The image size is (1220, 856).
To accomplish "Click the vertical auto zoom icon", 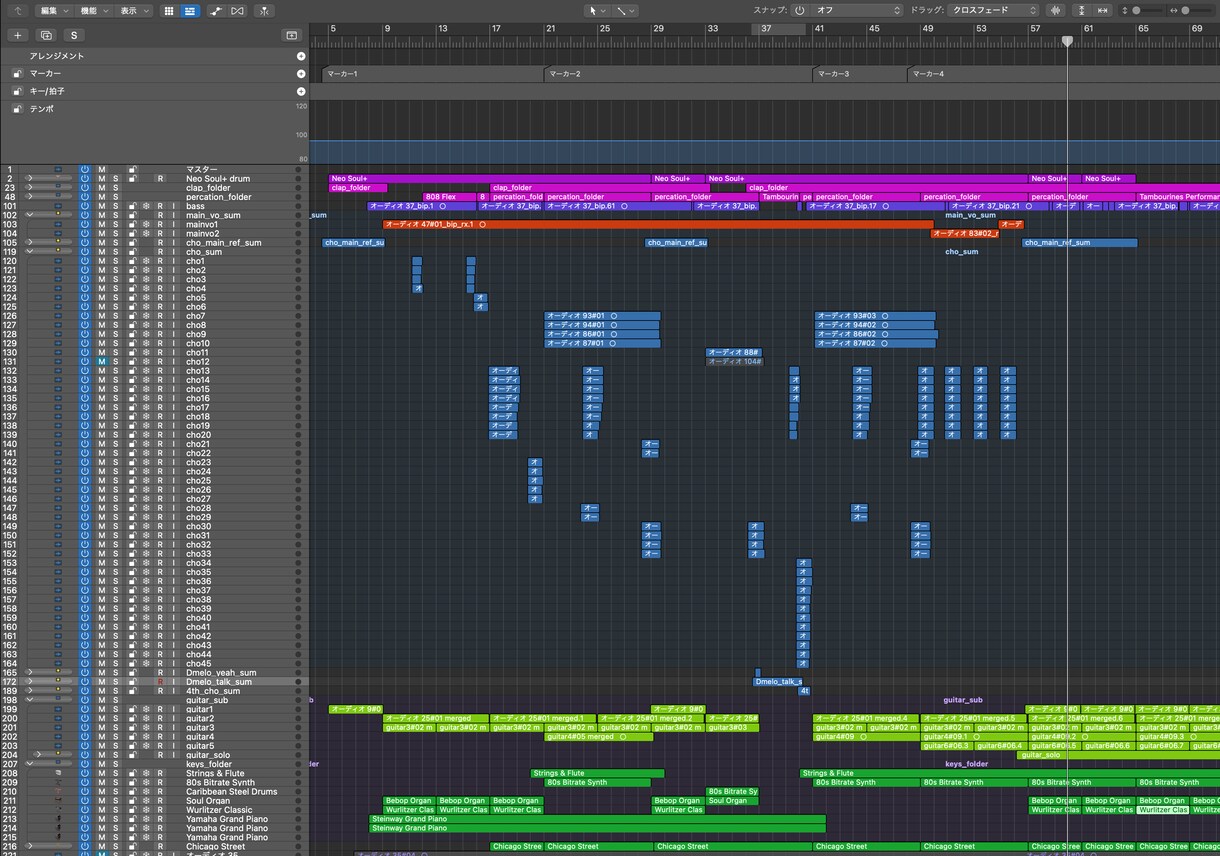I will tap(1081, 10).
